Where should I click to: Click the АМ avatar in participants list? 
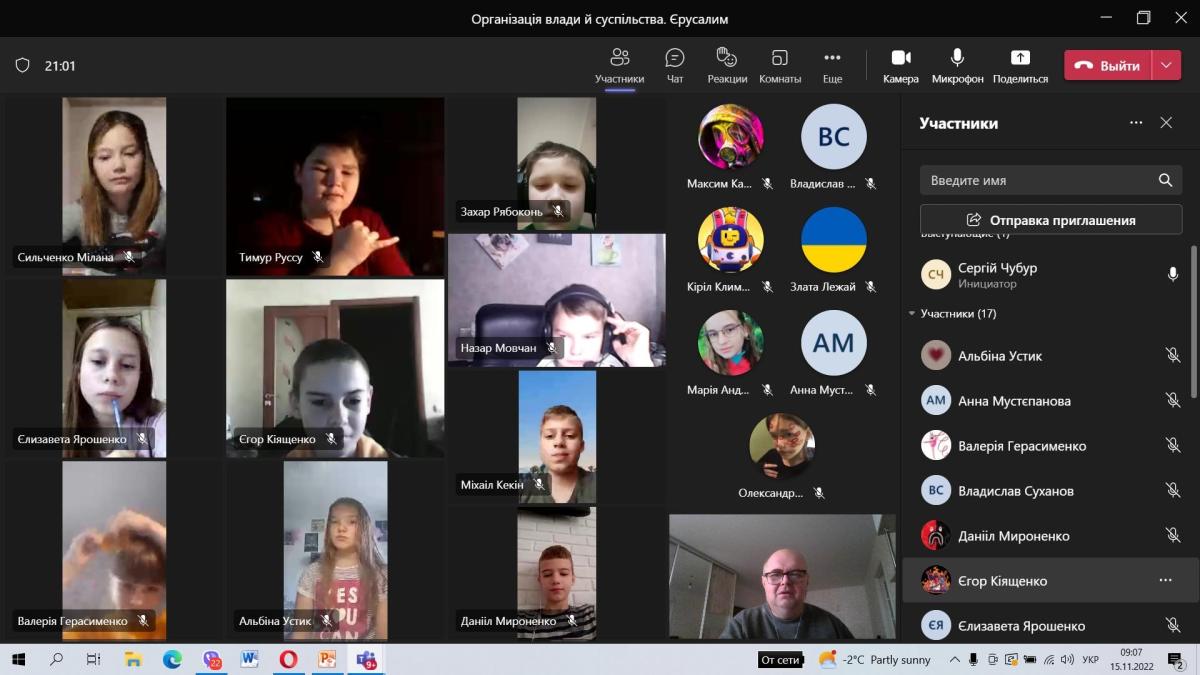[936, 401]
